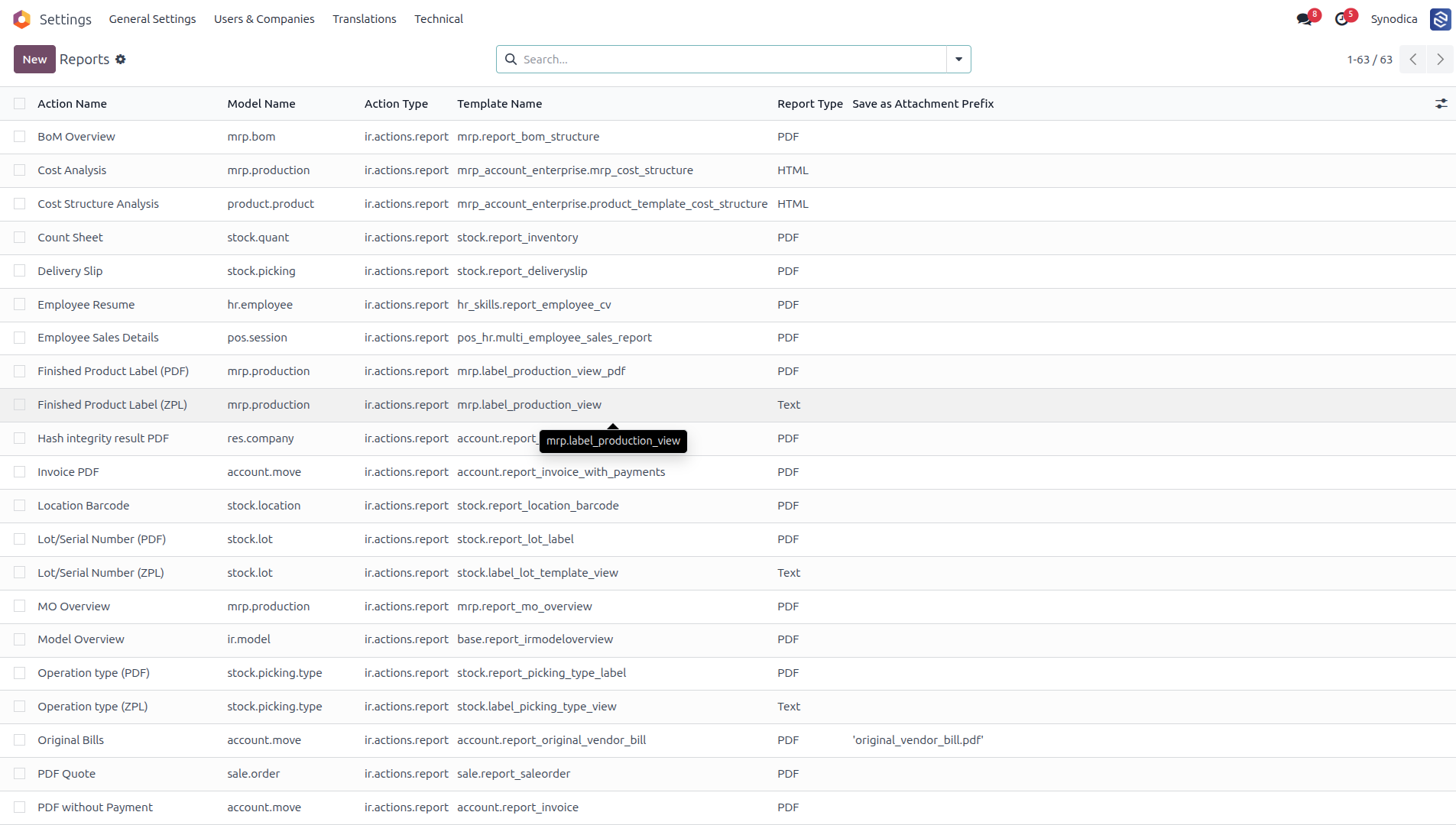Screen dimensions: 1456x825
Task: Open the Technical menu
Action: point(439,19)
